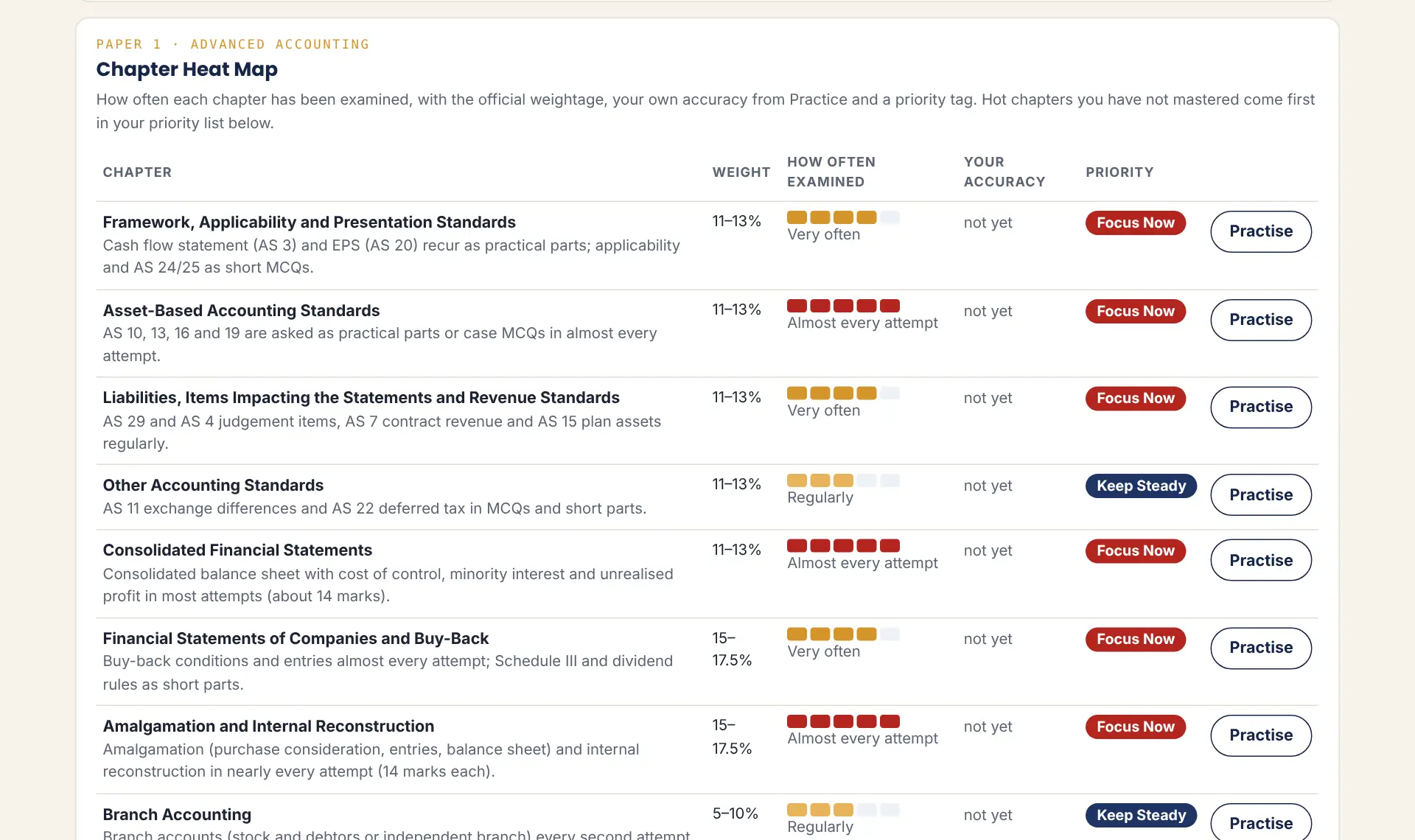Click Practise for Liabilities and Revenue Standards row
This screenshot has height=840, width=1415.
click(x=1261, y=407)
